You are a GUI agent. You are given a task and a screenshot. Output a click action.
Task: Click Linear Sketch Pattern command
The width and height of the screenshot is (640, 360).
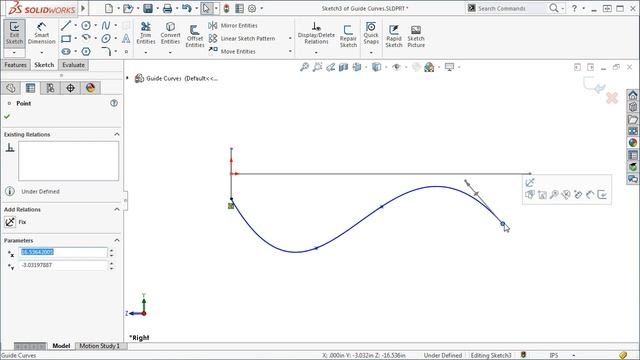[242, 38]
